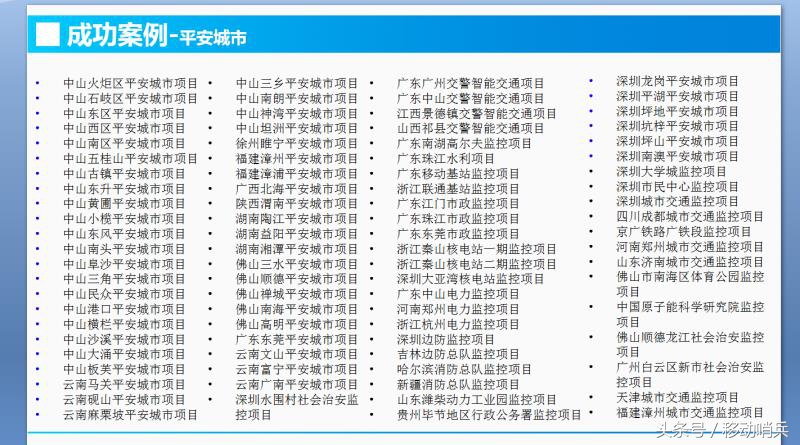
Task: Click 陕西渭南平安城市项目
Action: (x=297, y=204)
